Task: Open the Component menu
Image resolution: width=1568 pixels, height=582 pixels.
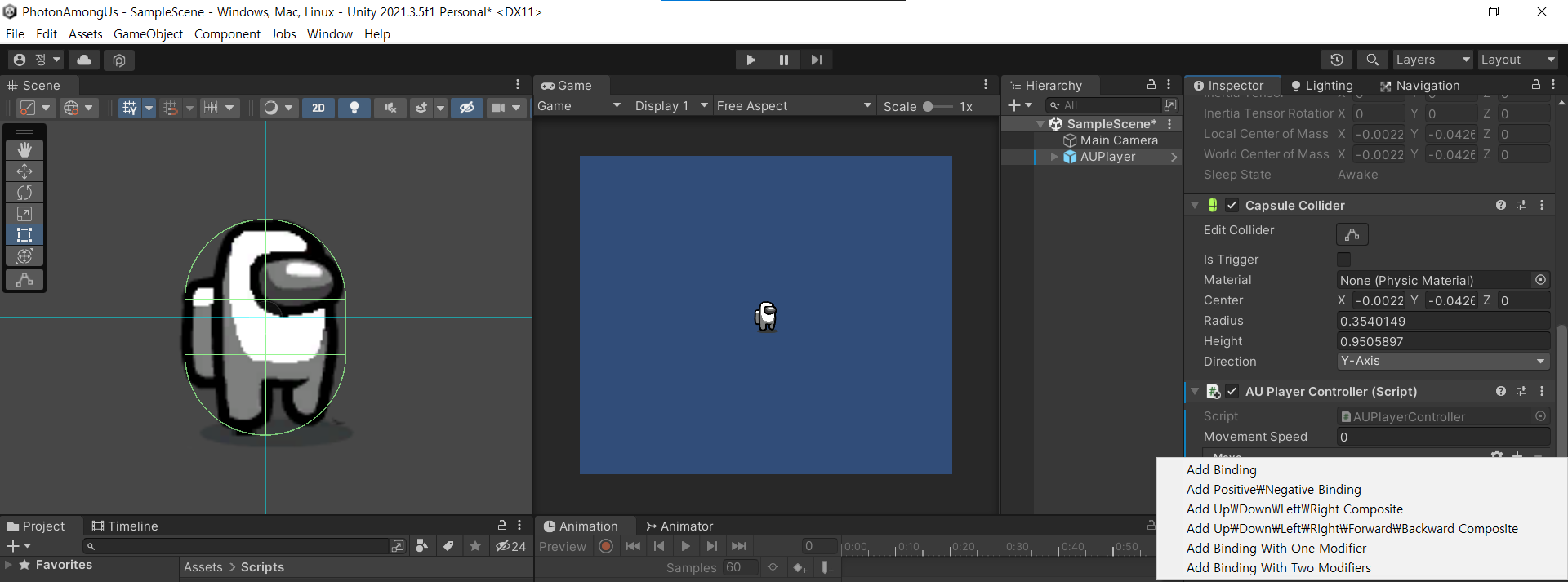Action: coord(227,34)
